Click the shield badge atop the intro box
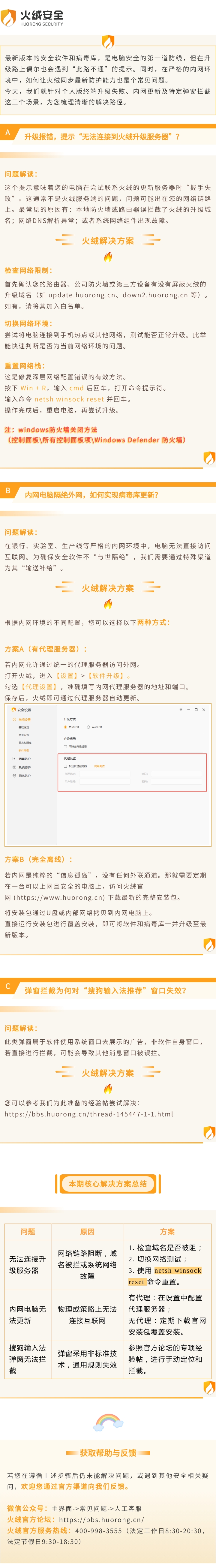 click(x=108, y=42)
